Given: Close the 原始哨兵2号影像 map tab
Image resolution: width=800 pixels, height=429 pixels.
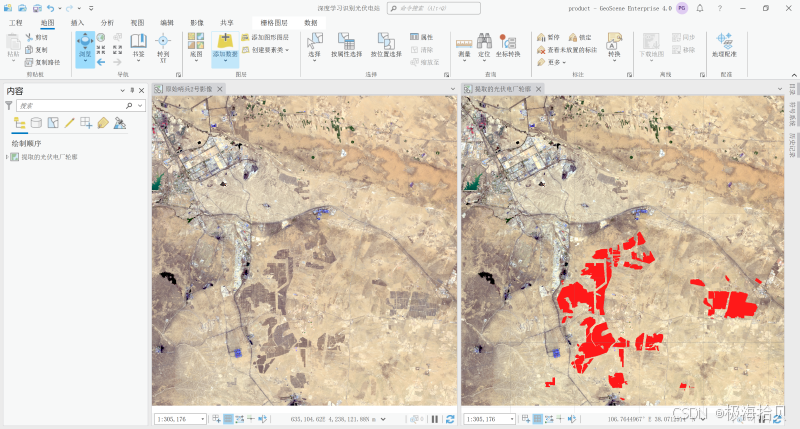Looking at the screenshot, I should tap(220, 89).
